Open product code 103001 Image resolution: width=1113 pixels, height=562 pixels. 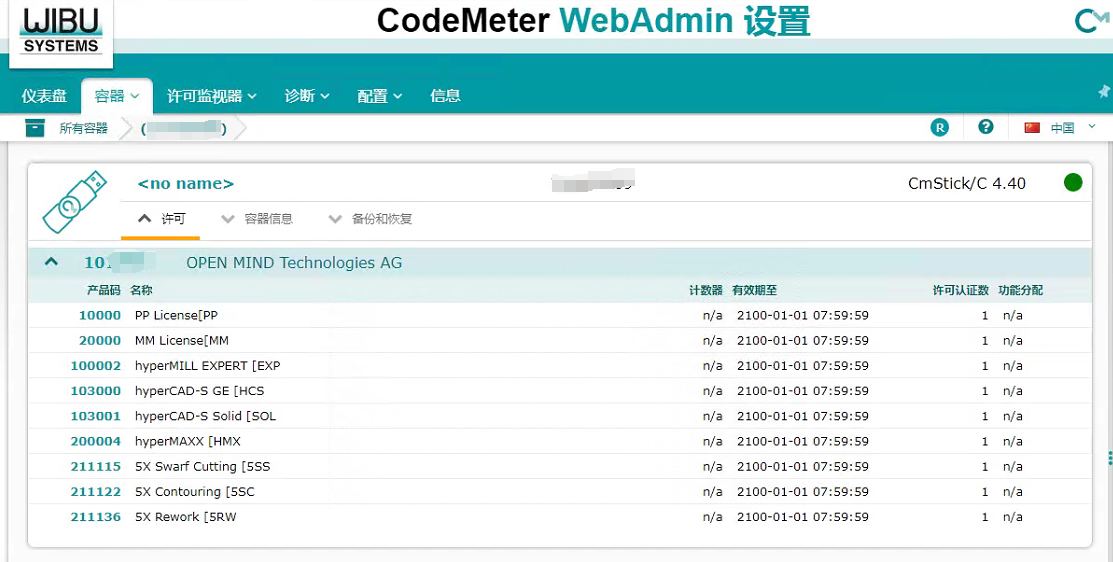pos(96,416)
